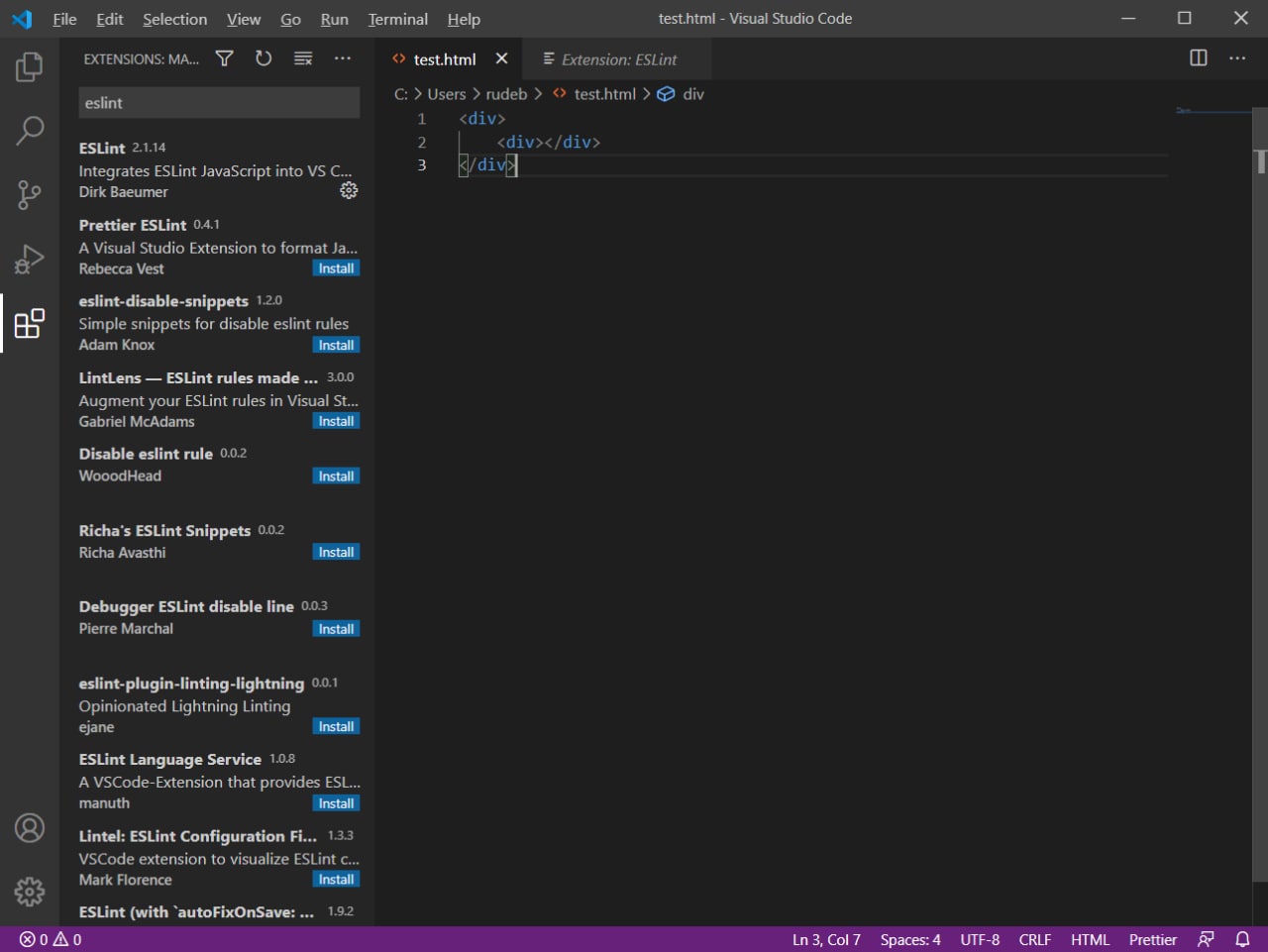Viewport: 1268px width, 952px height.
Task: Open the Run menu
Action: point(335,19)
